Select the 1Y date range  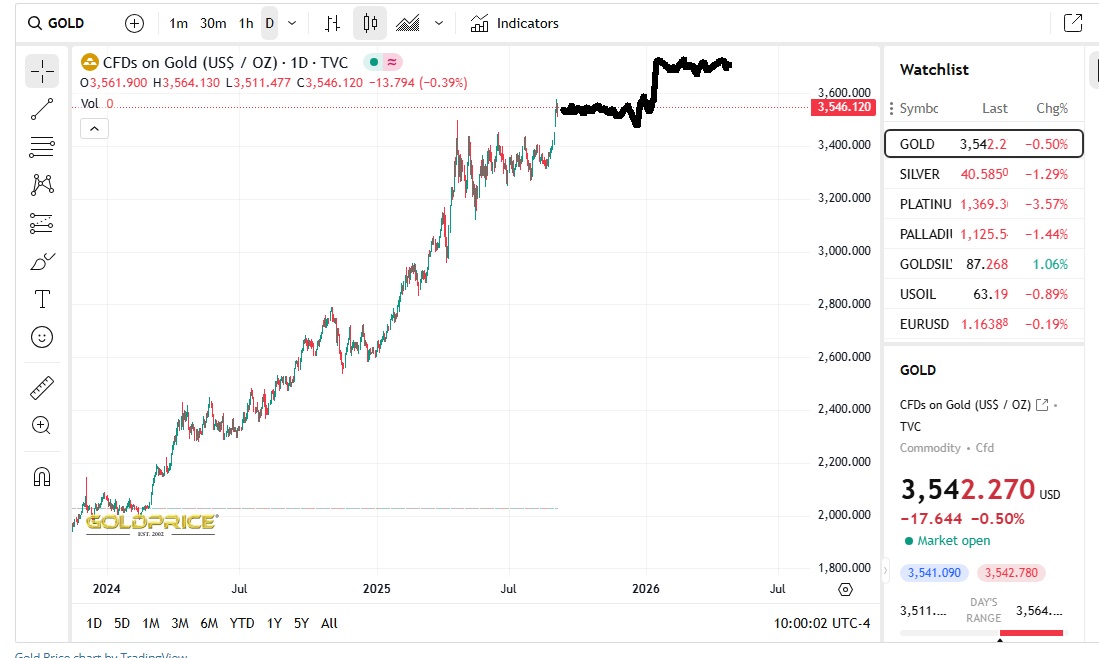click(x=274, y=623)
